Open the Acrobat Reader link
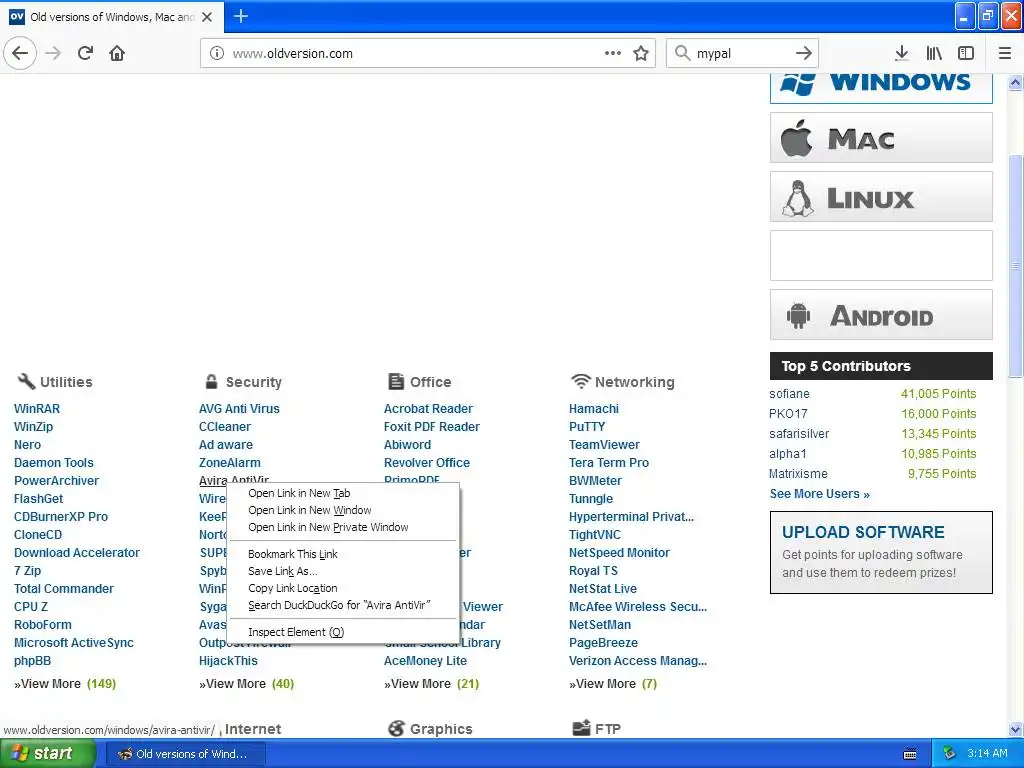The height and width of the screenshot is (768, 1024). (x=428, y=409)
